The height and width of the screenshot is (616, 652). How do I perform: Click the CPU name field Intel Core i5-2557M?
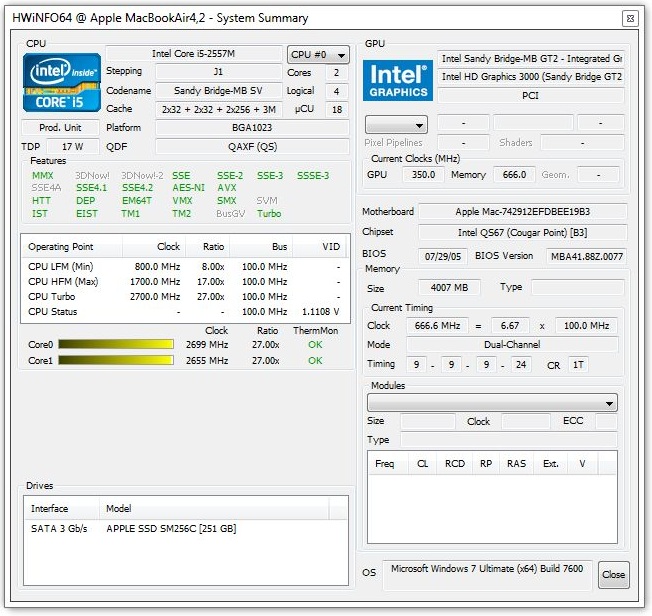click(194, 54)
